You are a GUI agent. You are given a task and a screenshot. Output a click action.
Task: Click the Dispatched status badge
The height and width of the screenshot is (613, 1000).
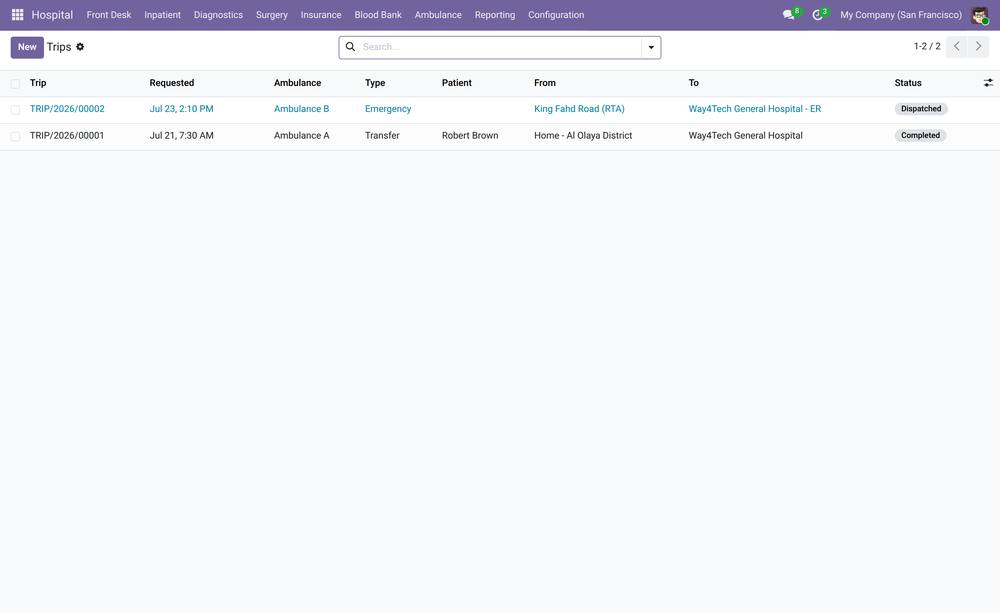point(921,109)
